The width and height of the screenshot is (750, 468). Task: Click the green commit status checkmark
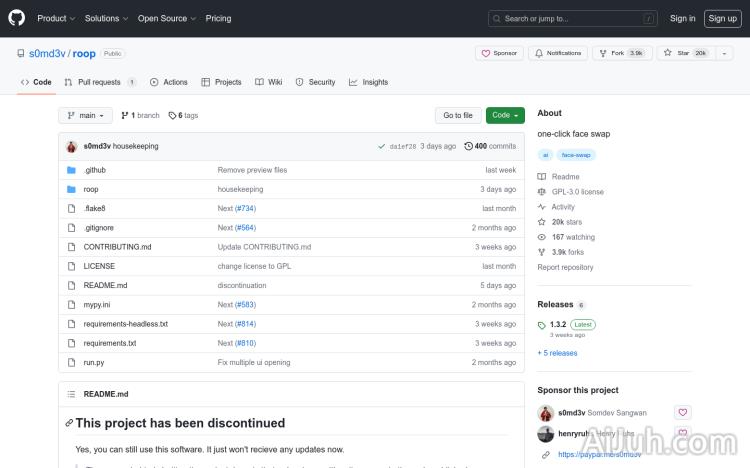[x=382, y=146]
